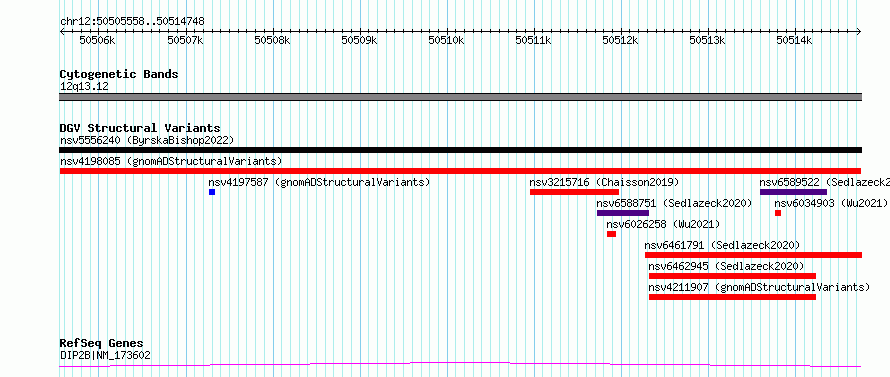Select the purple nsv6588751 variant bar
Viewport: 890px width, 377px height.
coord(623,213)
